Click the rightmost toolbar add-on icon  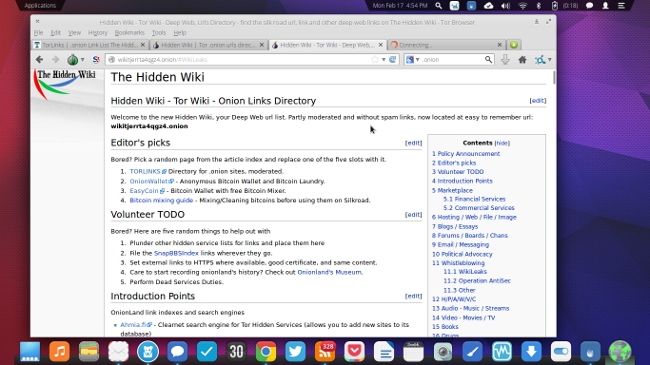[540, 60]
